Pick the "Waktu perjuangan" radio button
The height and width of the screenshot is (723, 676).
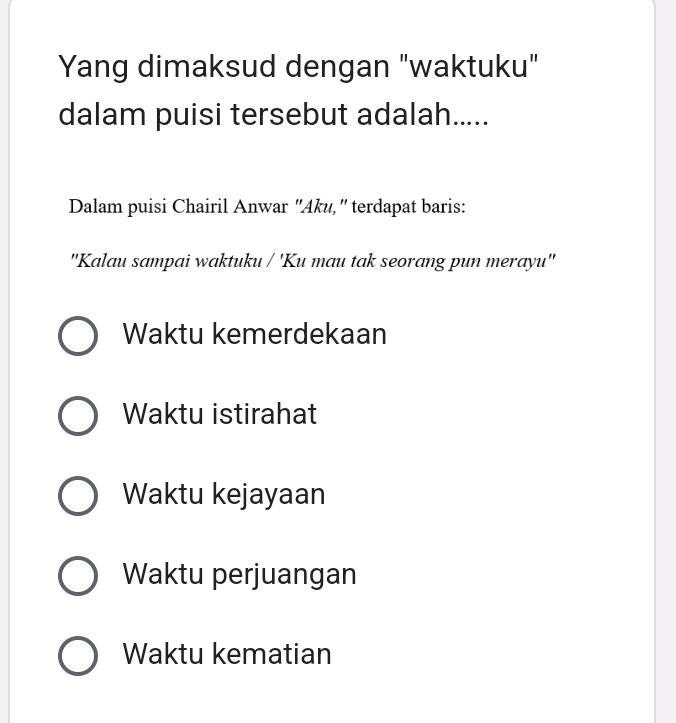[x=78, y=575]
